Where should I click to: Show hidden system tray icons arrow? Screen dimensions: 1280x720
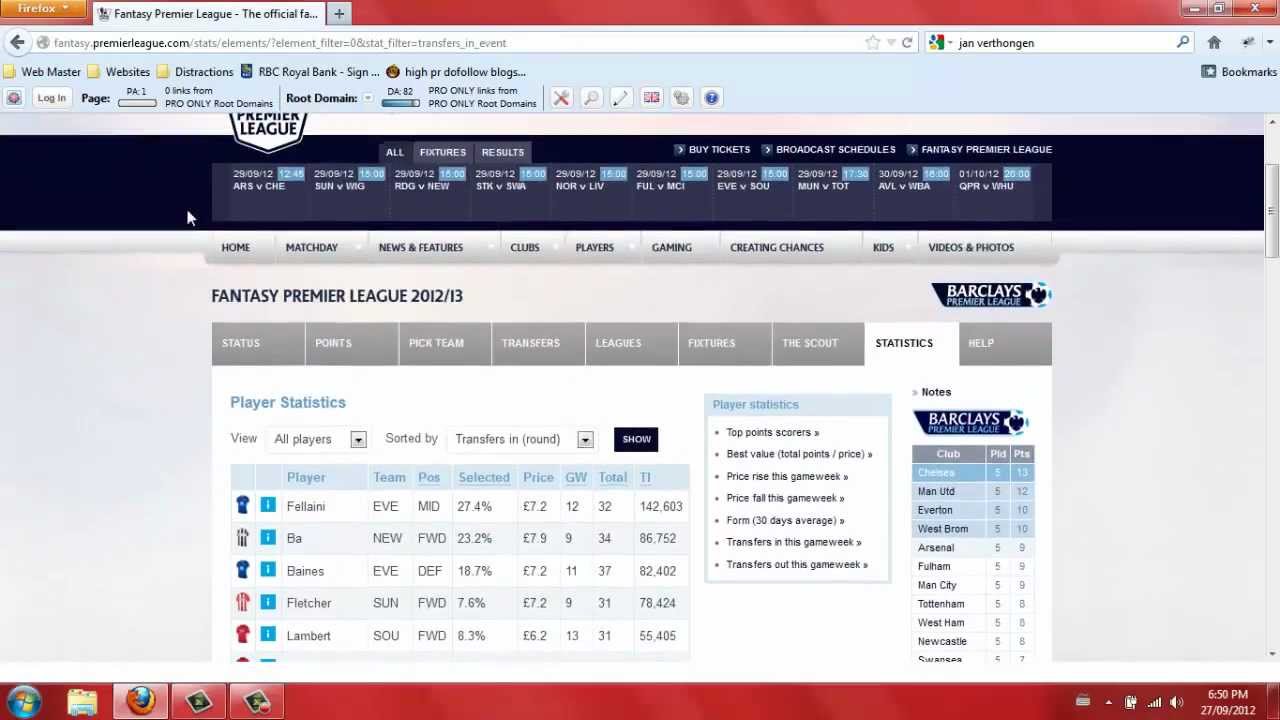click(1108, 702)
